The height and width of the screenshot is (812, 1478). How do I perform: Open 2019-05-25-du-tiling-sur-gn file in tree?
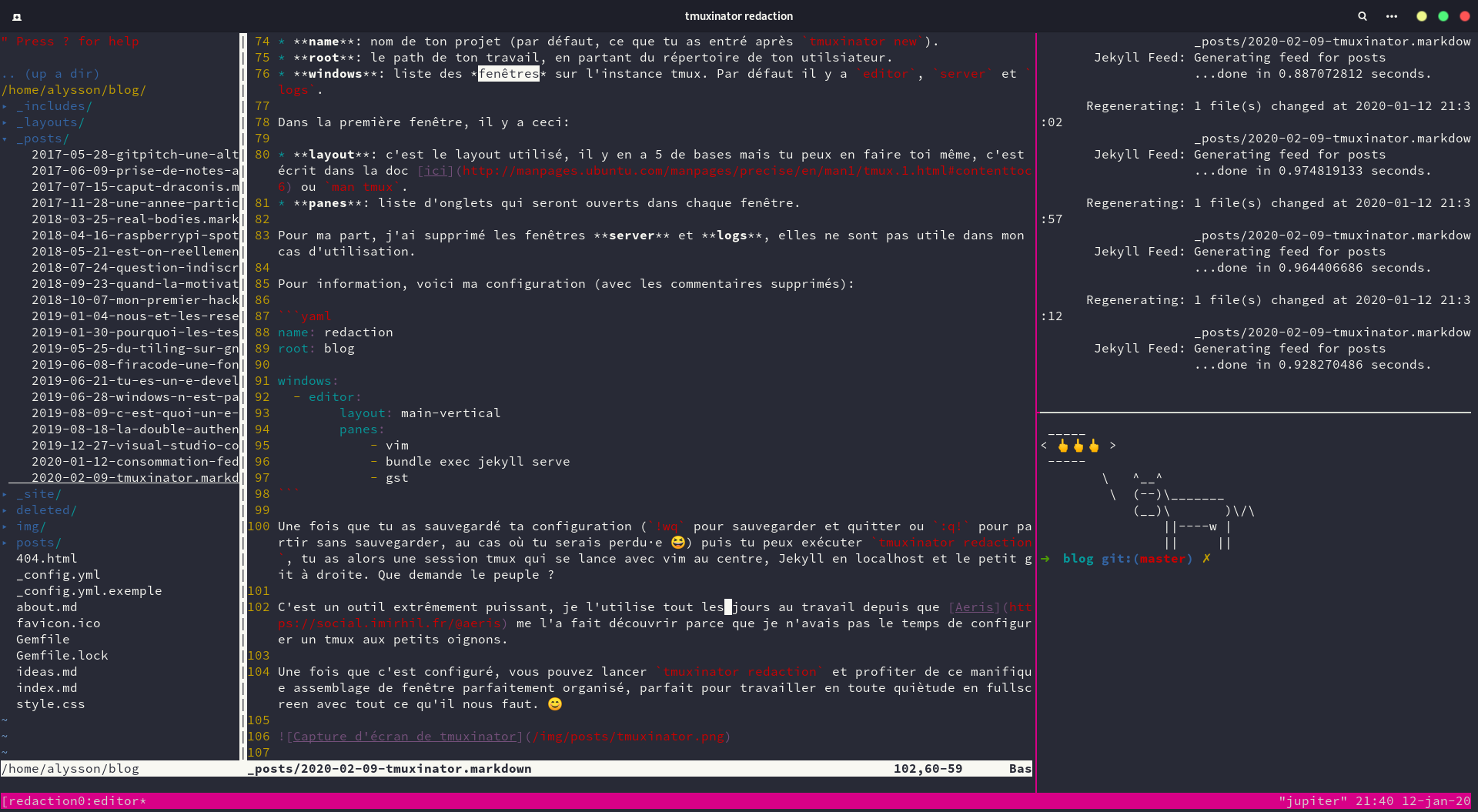tap(135, 349)
